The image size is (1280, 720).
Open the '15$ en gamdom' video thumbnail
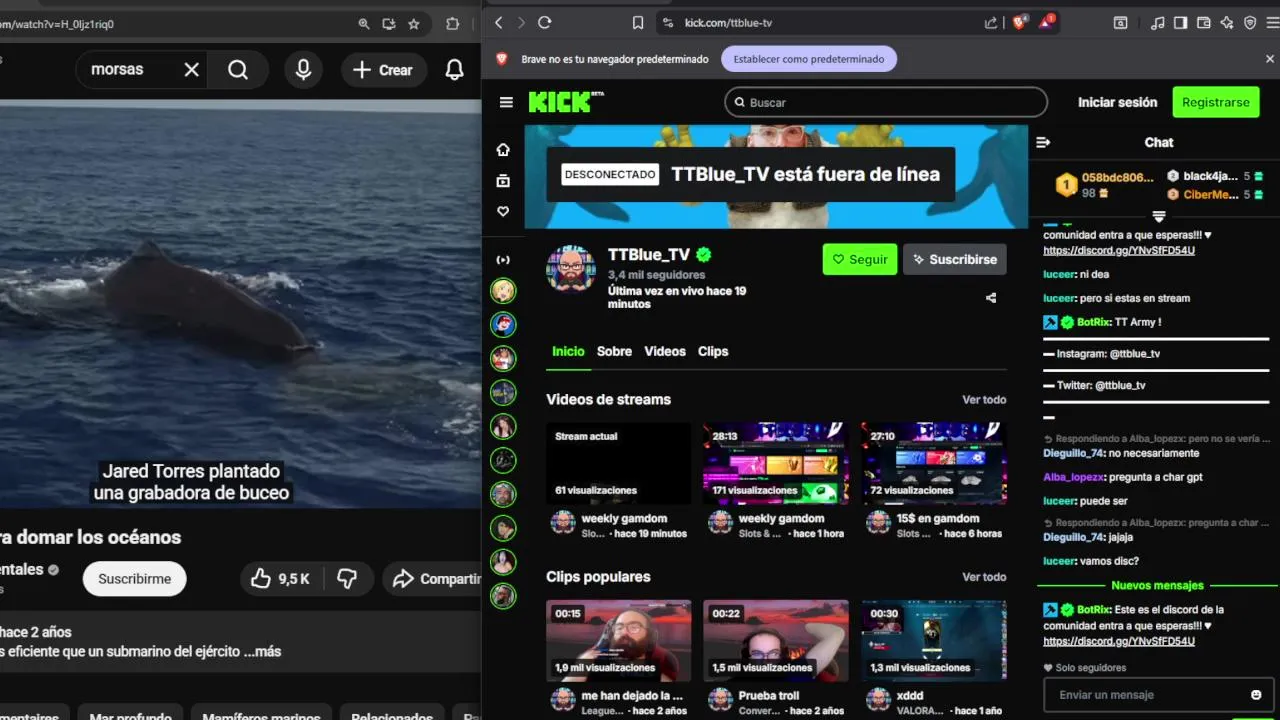coord(934,463)
